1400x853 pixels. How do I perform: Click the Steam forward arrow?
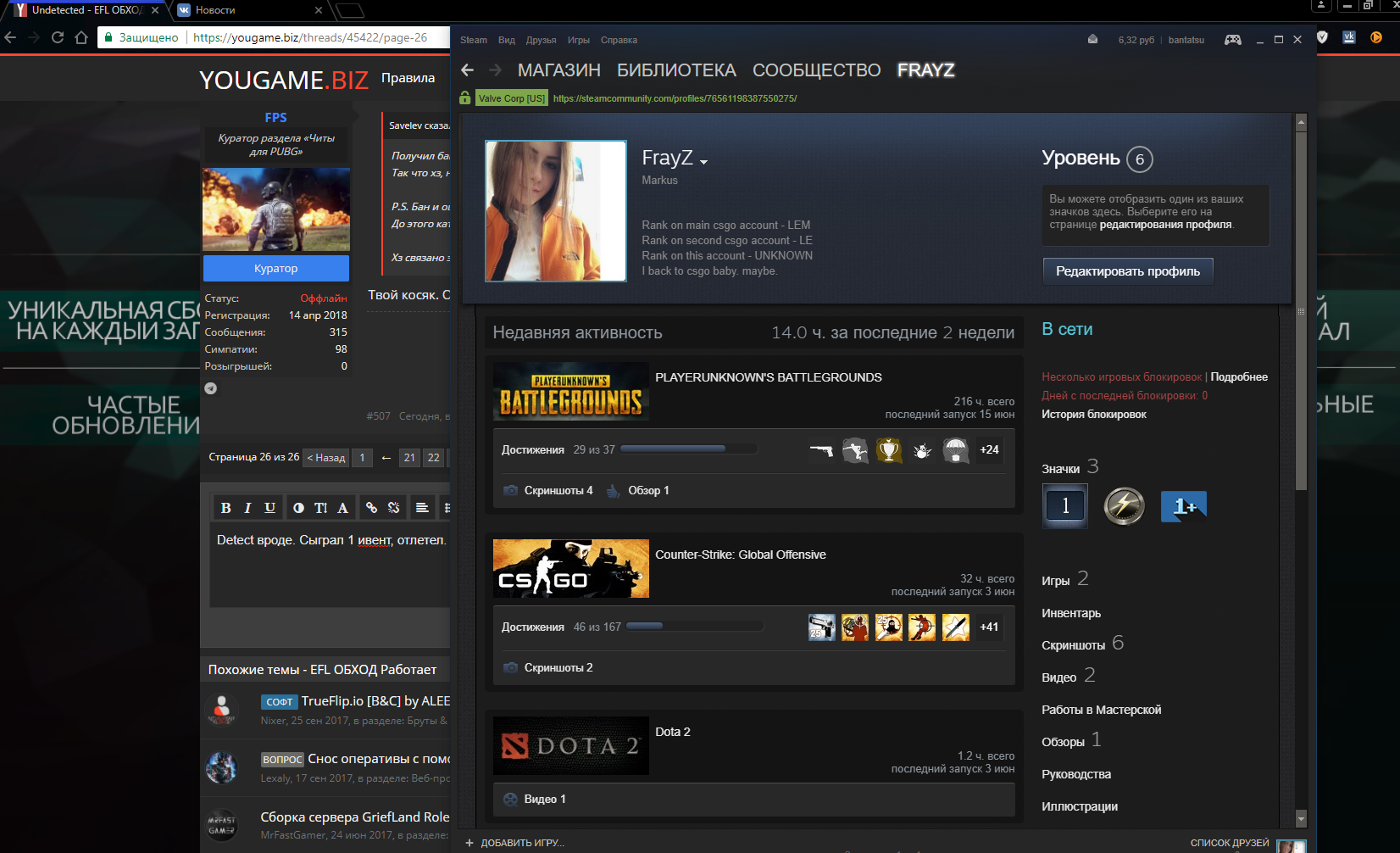(x=496, y=70)
